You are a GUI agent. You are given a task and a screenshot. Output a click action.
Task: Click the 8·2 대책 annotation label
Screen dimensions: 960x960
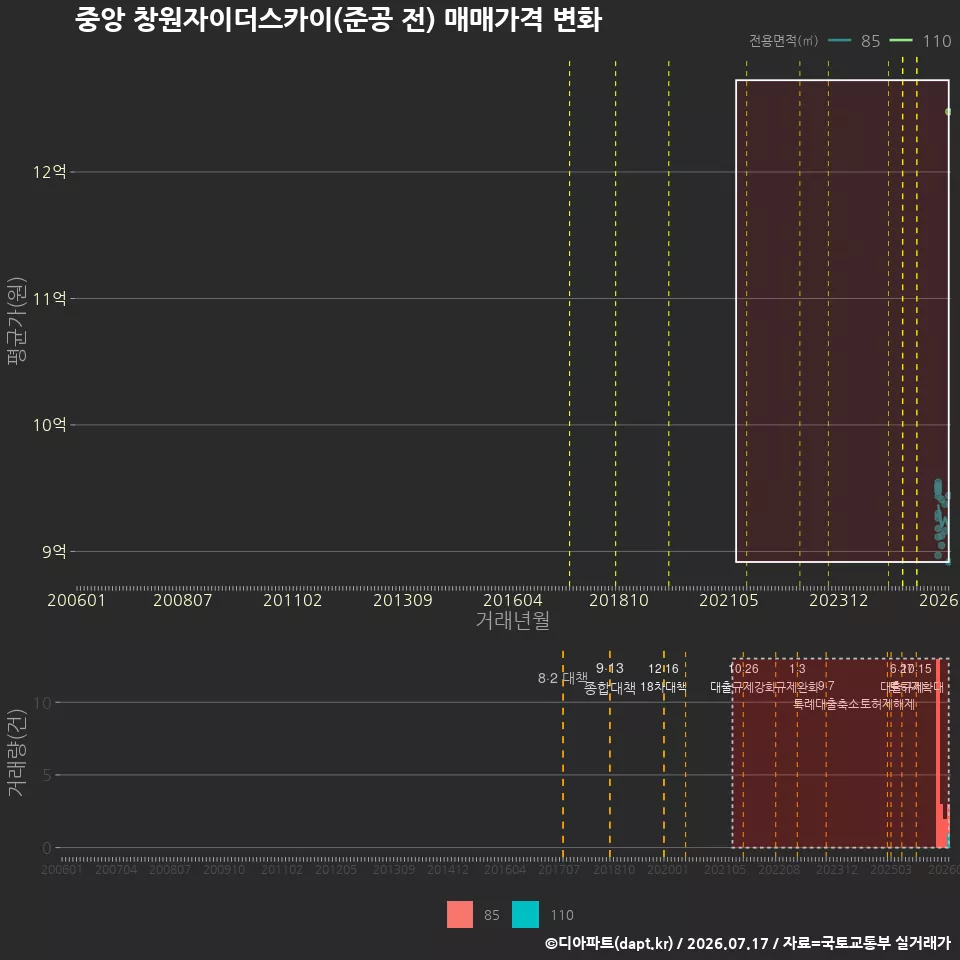point(562,678)
